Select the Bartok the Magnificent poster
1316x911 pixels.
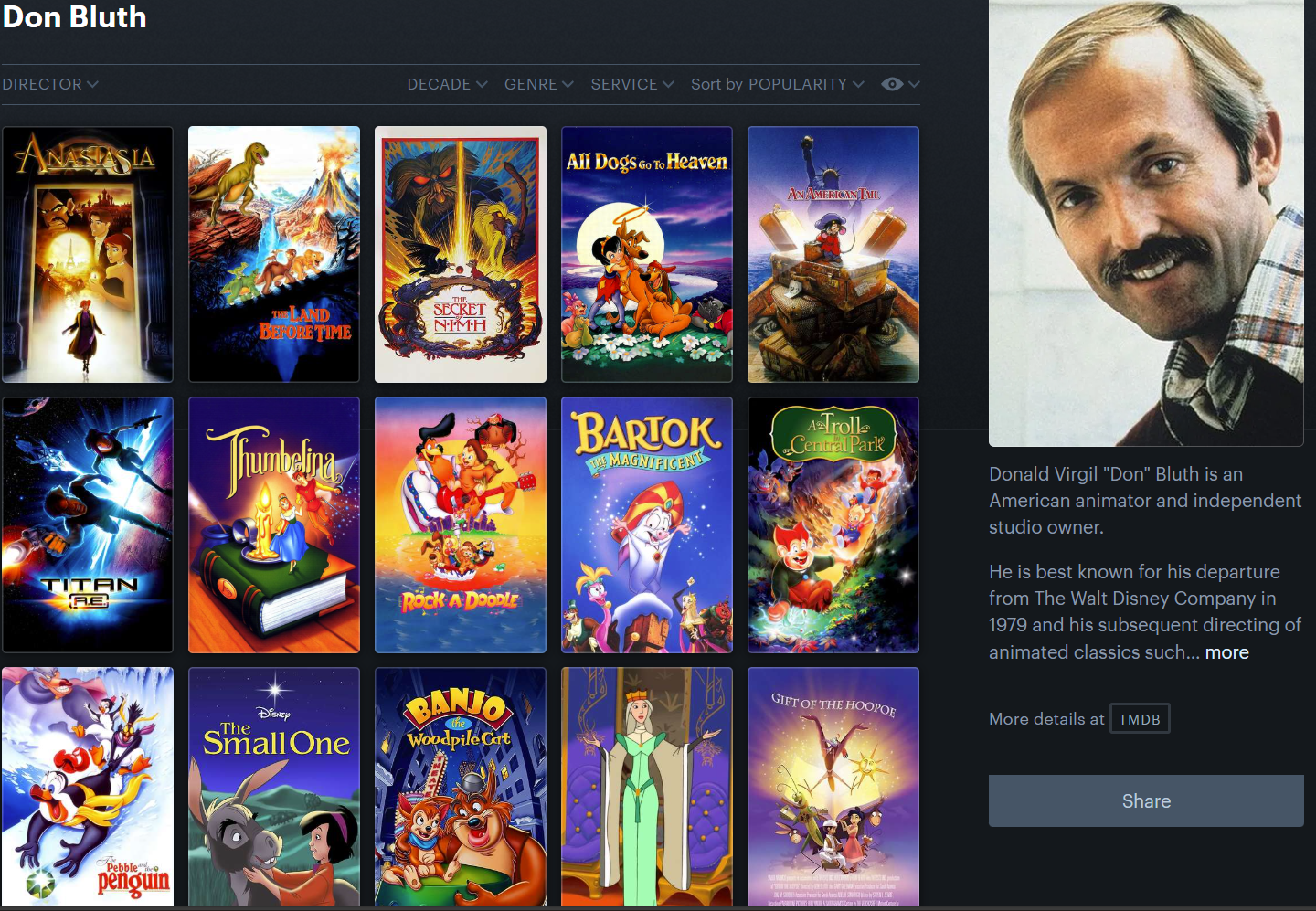pyautogui.click(x=647, y=524)
